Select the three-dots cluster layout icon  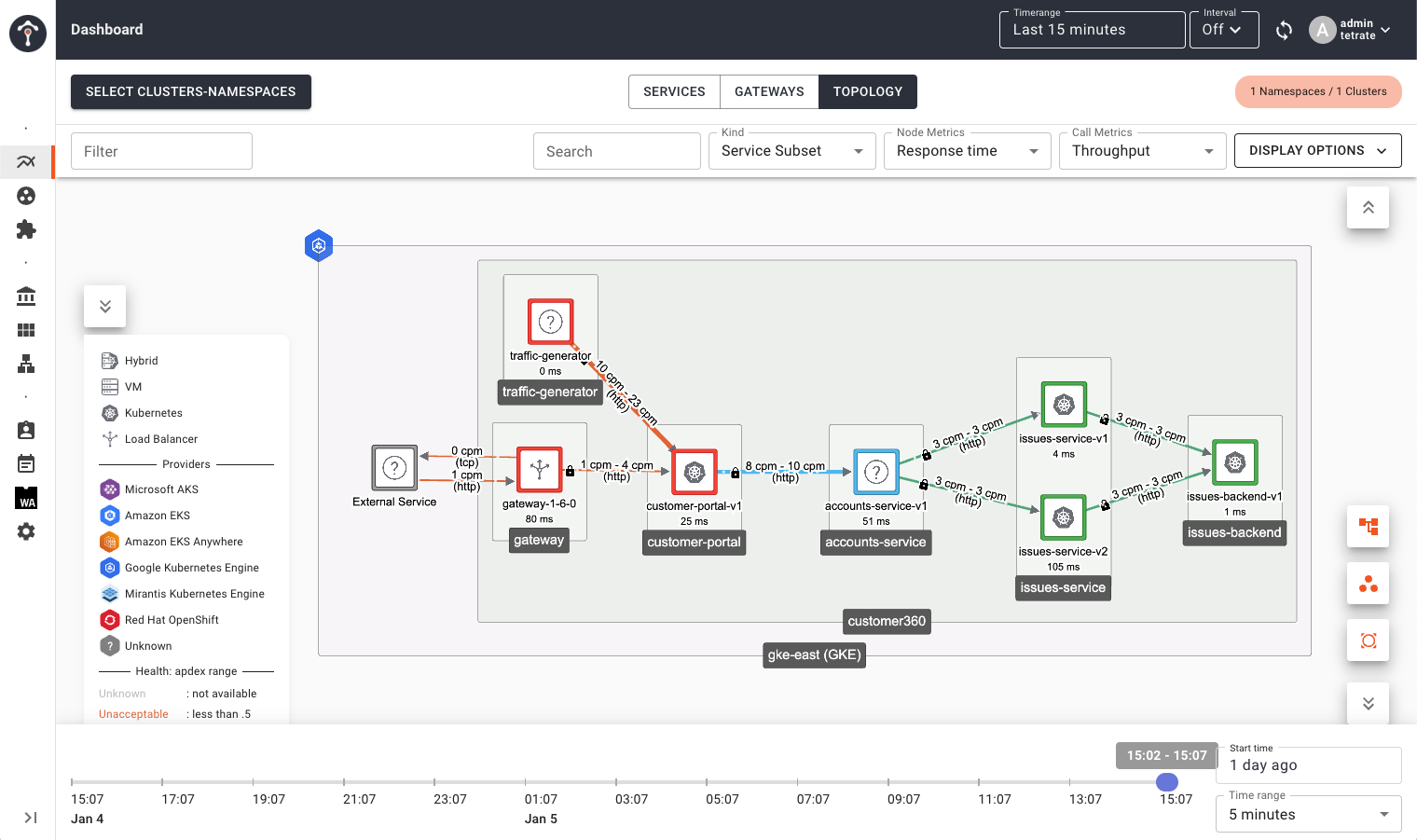tap(1368, 584)
